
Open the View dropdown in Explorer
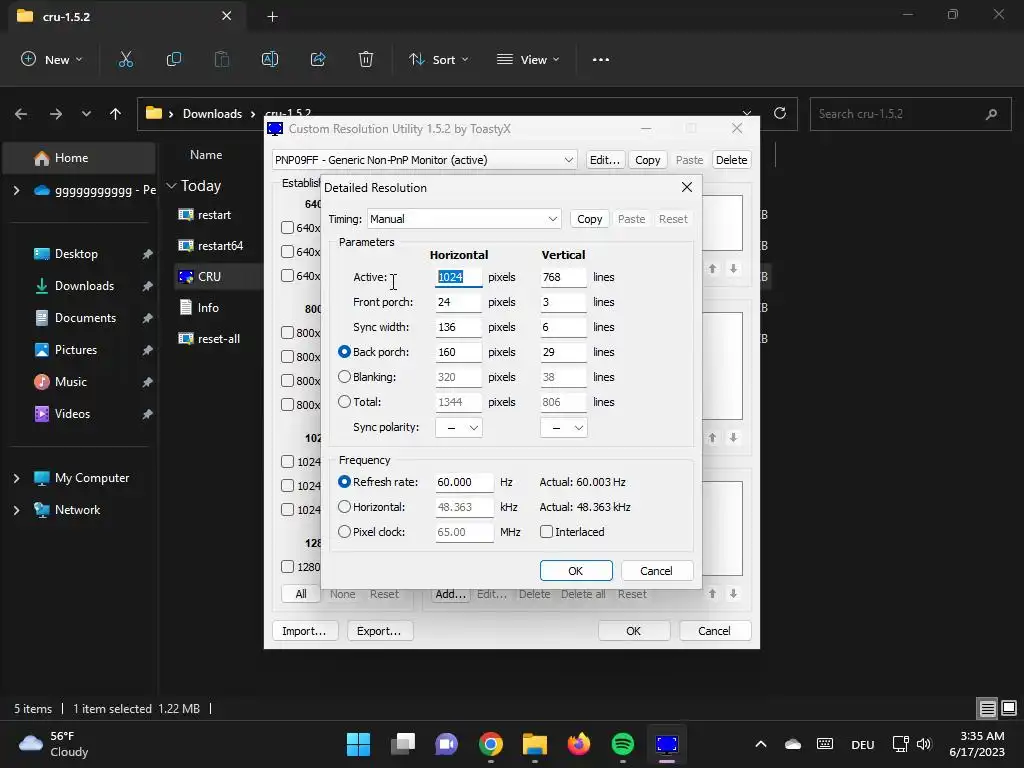pos(528,59)
